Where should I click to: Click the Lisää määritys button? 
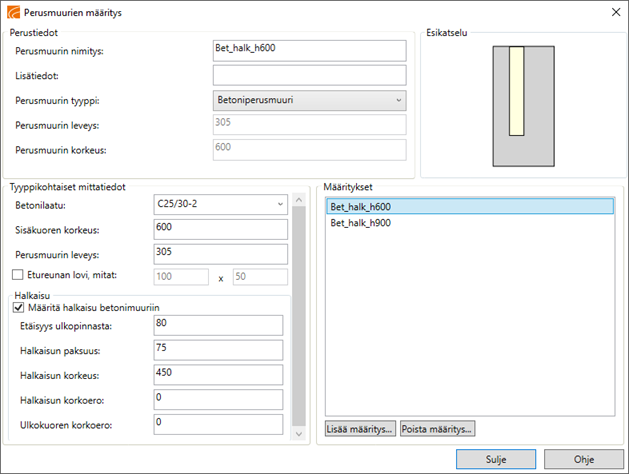[x=361, y=429]
